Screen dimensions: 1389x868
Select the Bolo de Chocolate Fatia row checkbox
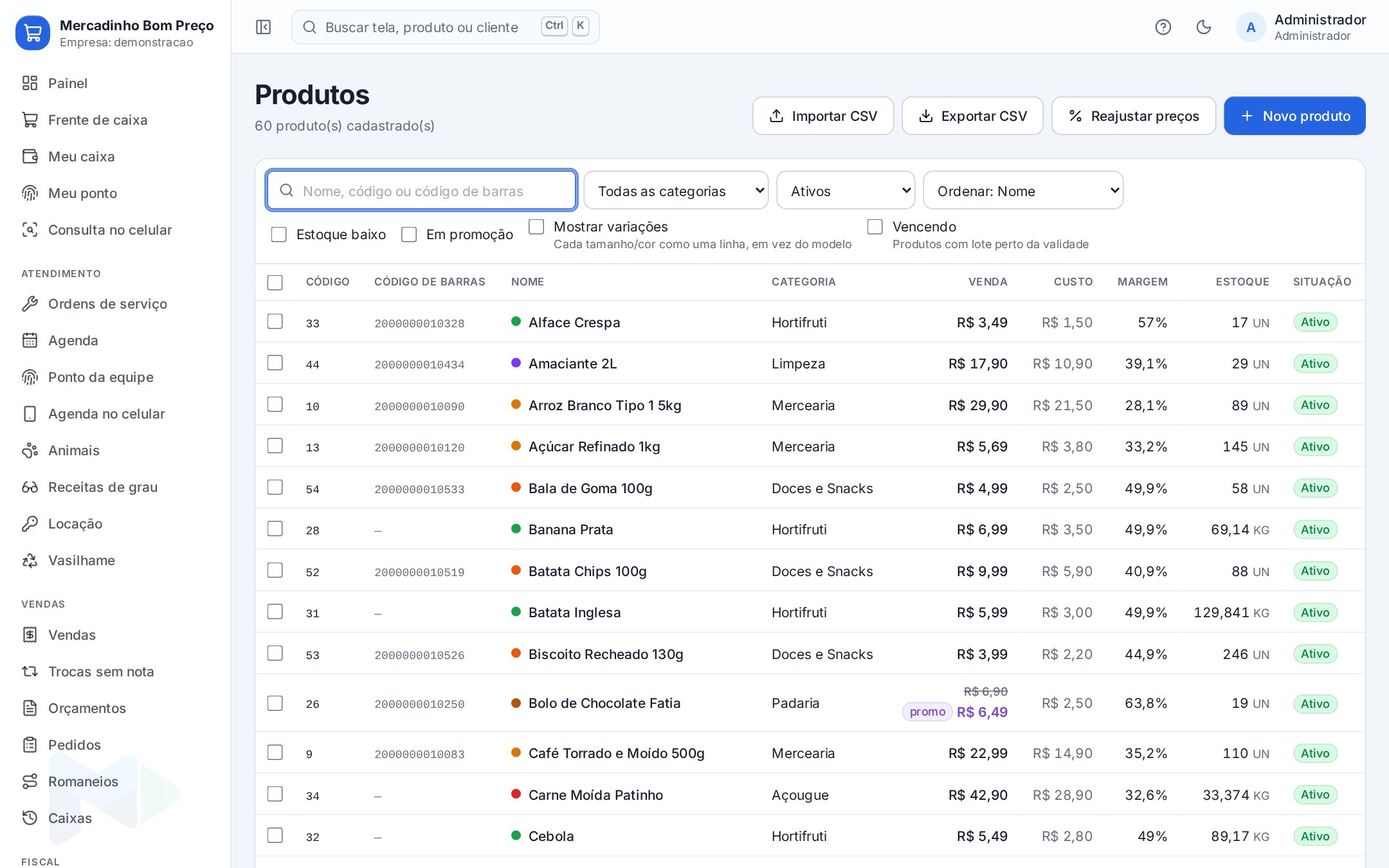(x=275, y=703)
